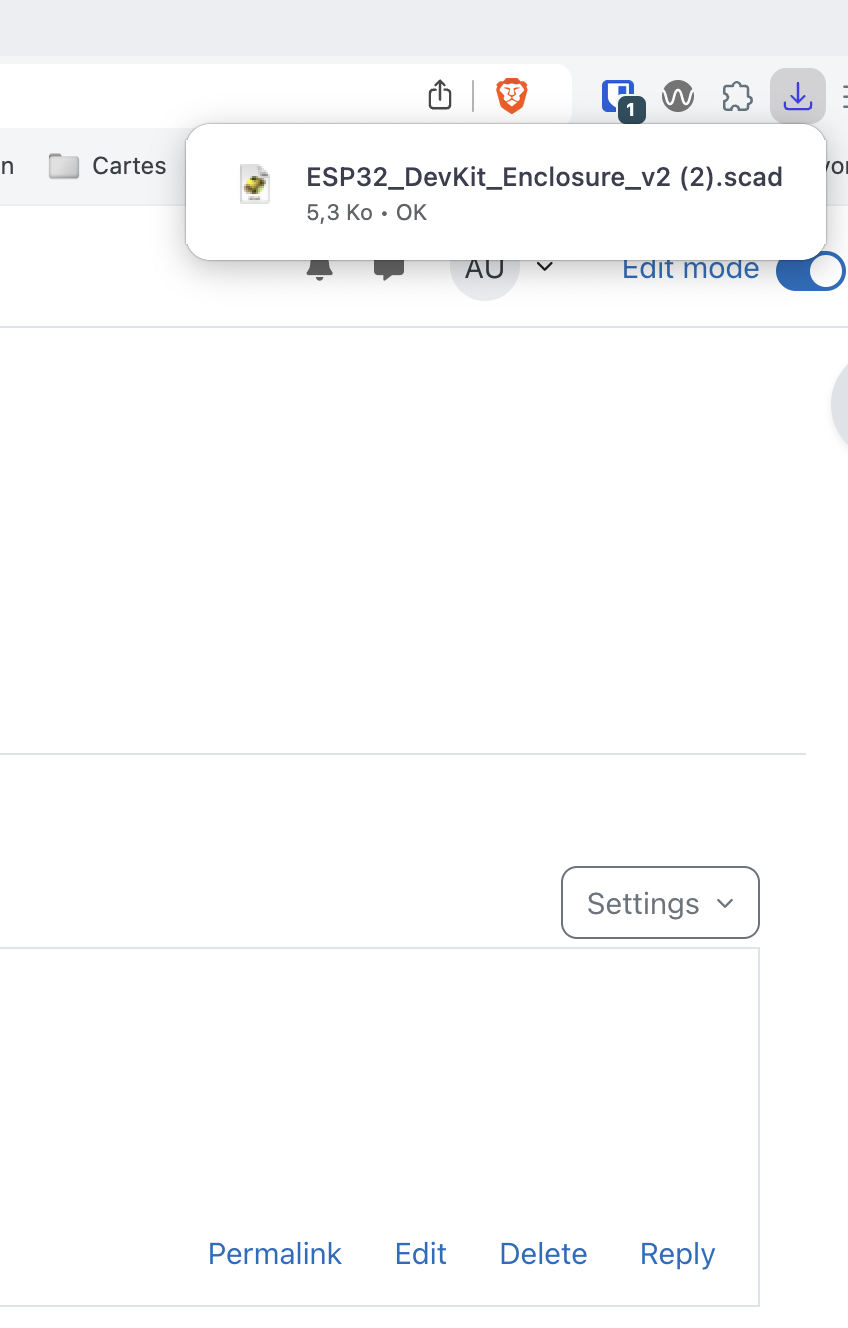Toggle the Edit mode switch
This screenshot has width=848, height=1328.
tap(810, 271)
